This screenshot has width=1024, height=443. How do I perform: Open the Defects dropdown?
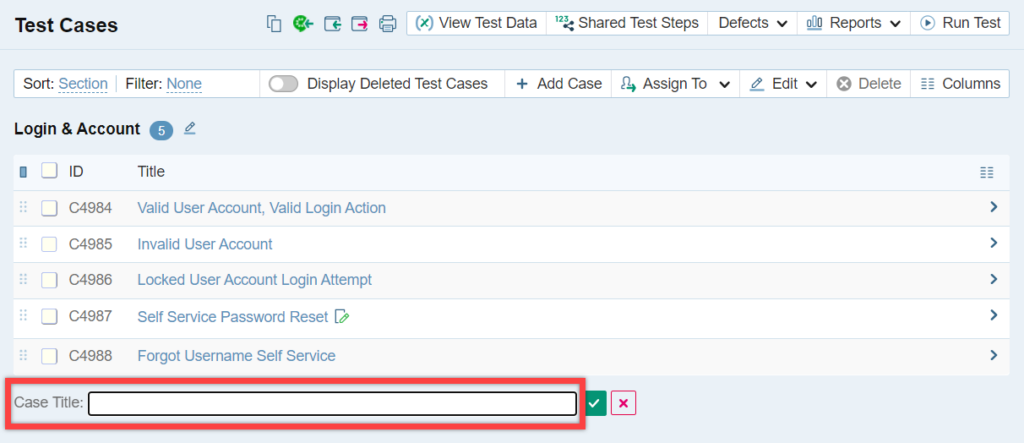point(754,23)
